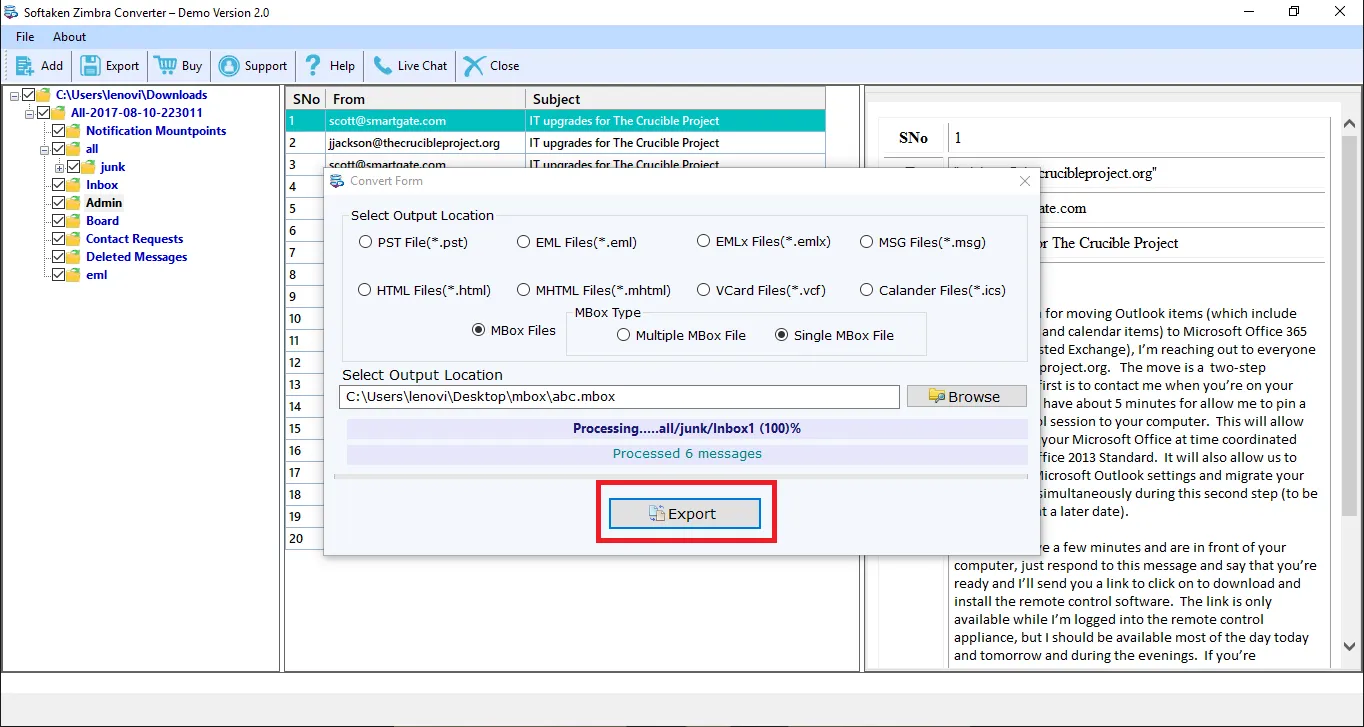Viewport: 1364px width, 727px height.
Task: Click the Add toolbar icon
Action: 25,66
